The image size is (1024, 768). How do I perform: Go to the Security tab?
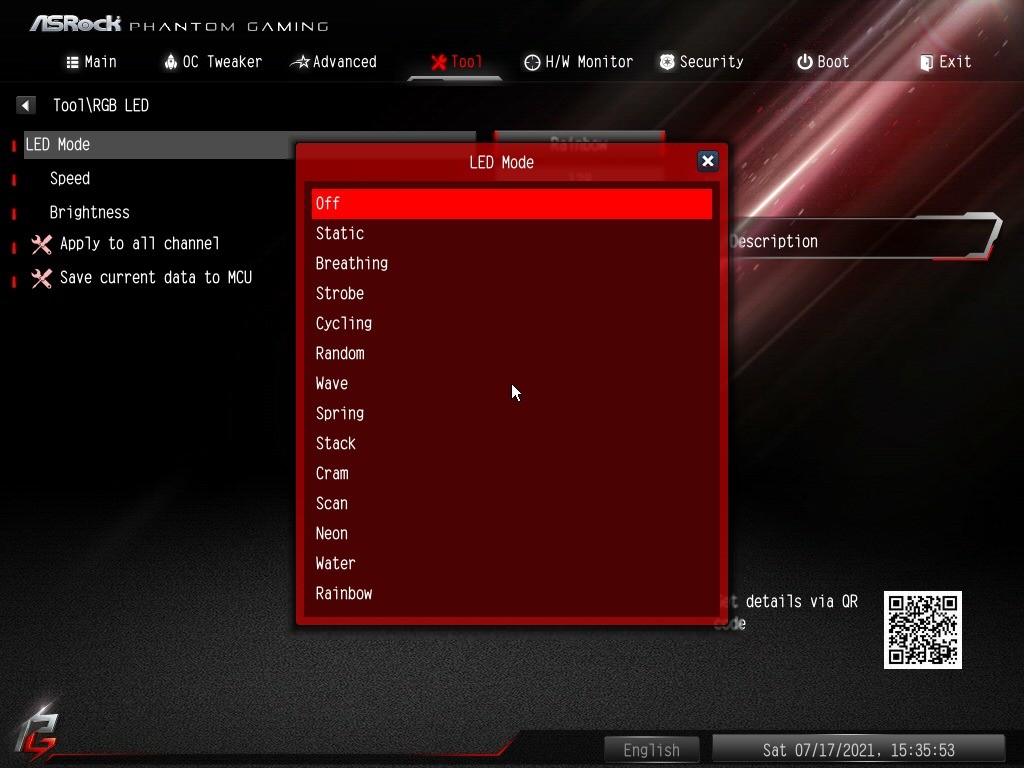pos(701,62)
